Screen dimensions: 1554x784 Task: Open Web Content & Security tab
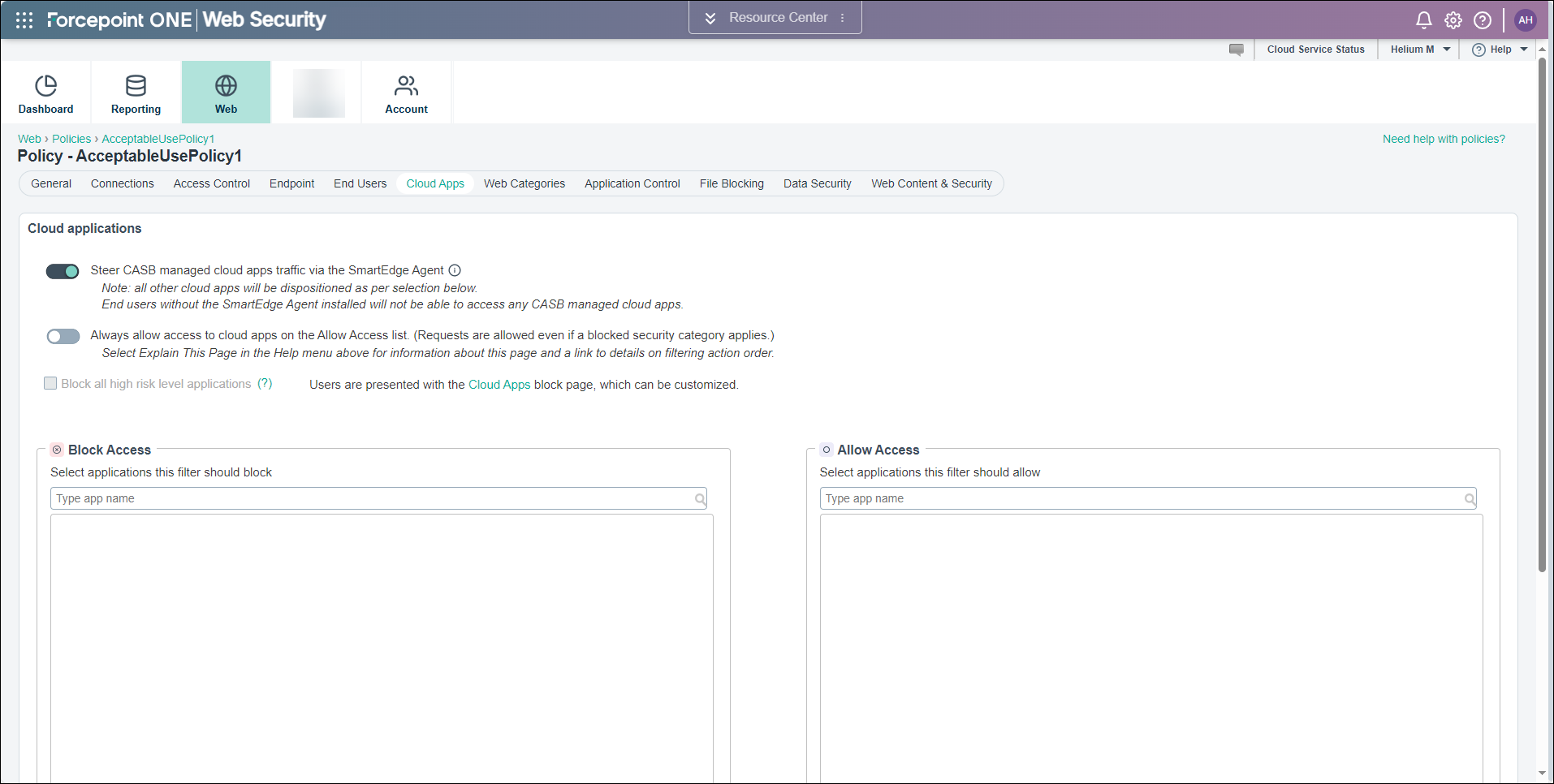[x=932, y=183]
